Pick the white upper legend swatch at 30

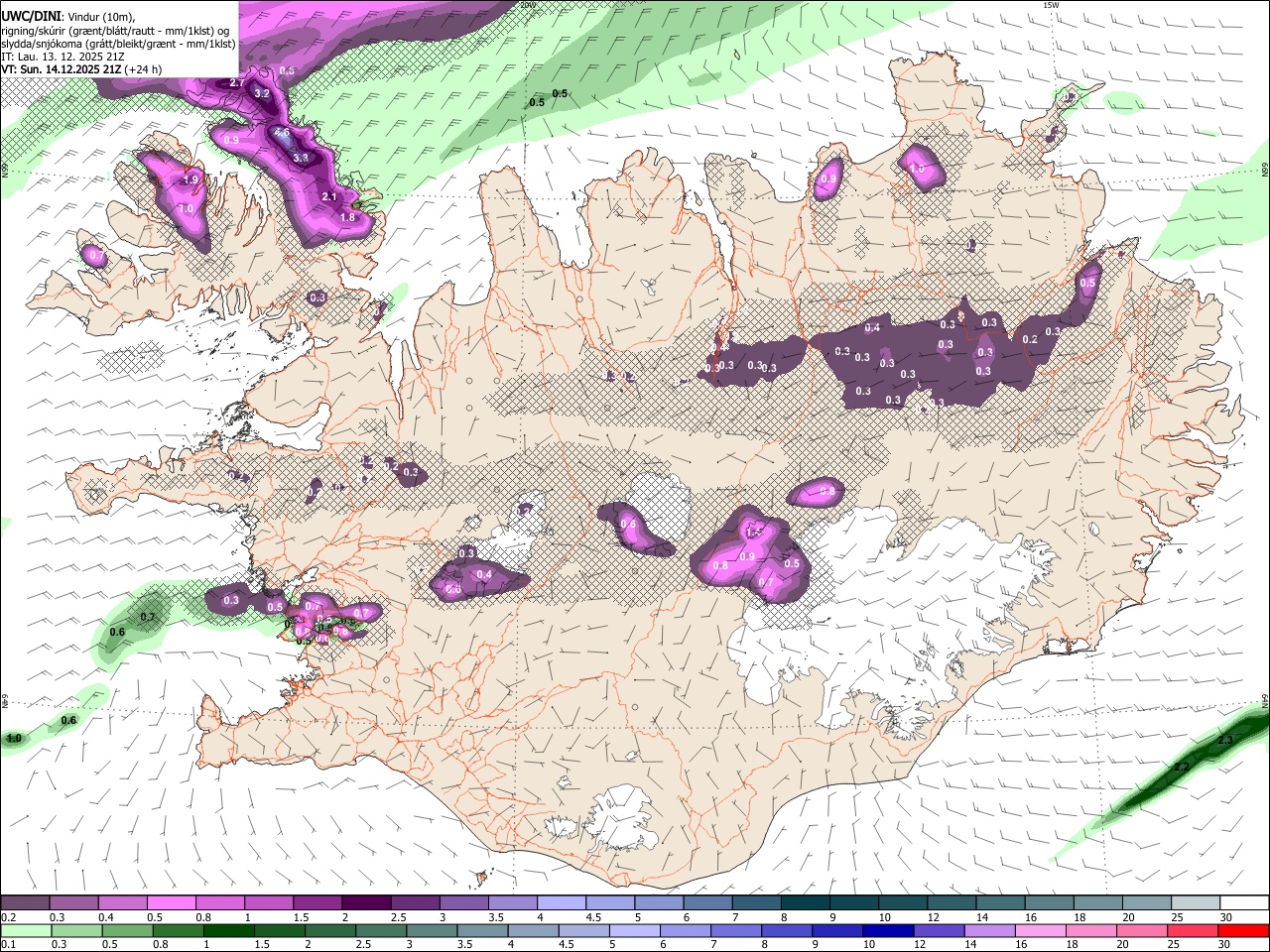1244,902
